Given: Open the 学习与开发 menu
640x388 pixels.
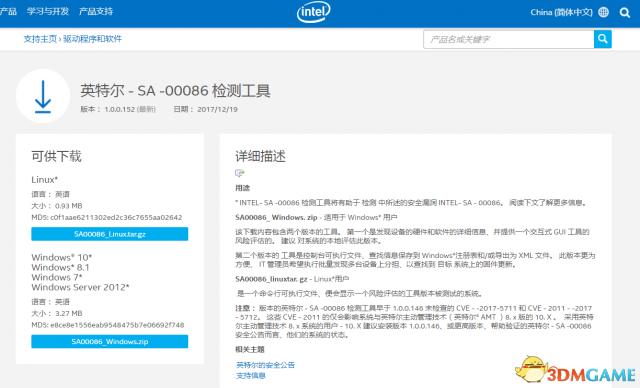Looking at the screenshot, I should coord(48,11).
